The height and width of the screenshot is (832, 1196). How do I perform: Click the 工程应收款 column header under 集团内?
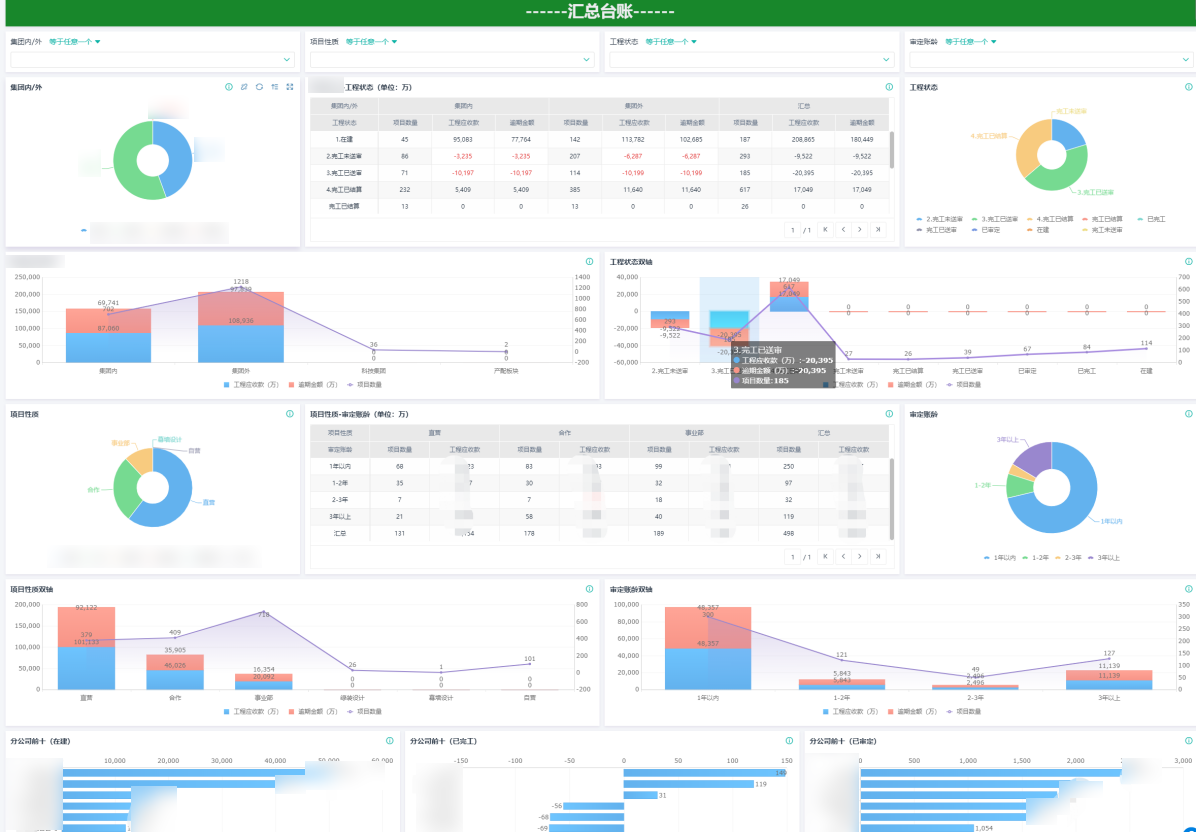(462, 123)
